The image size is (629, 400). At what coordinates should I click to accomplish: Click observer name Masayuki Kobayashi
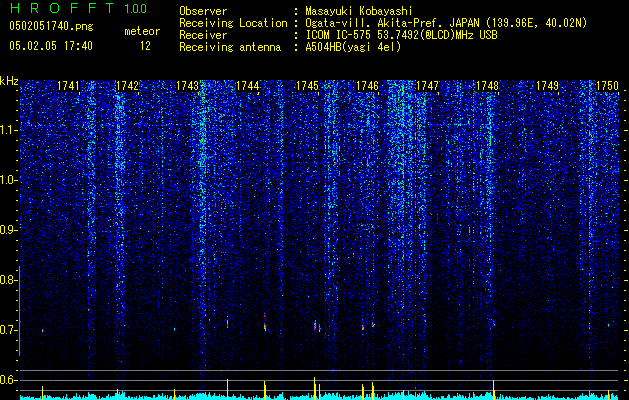(359, 11)
